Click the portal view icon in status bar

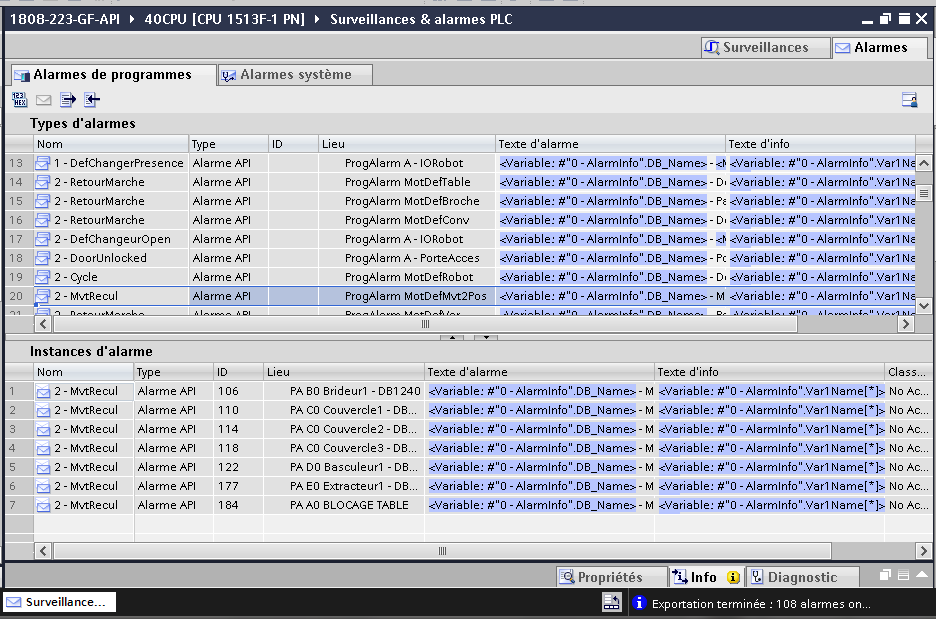pyautogui.click(x=611, y=602)
